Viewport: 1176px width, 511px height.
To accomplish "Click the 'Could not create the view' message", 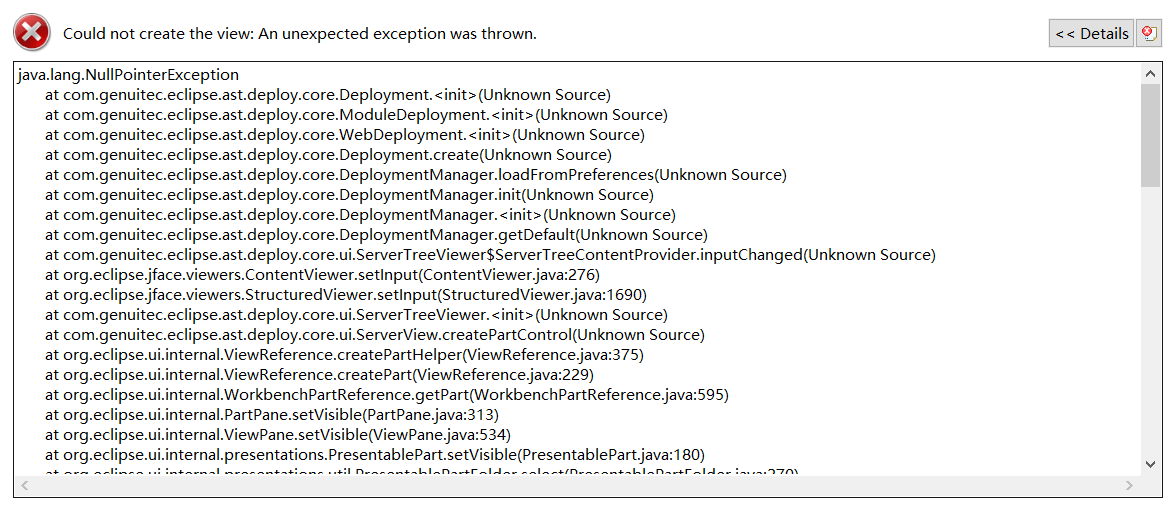I will pos(299,34).
